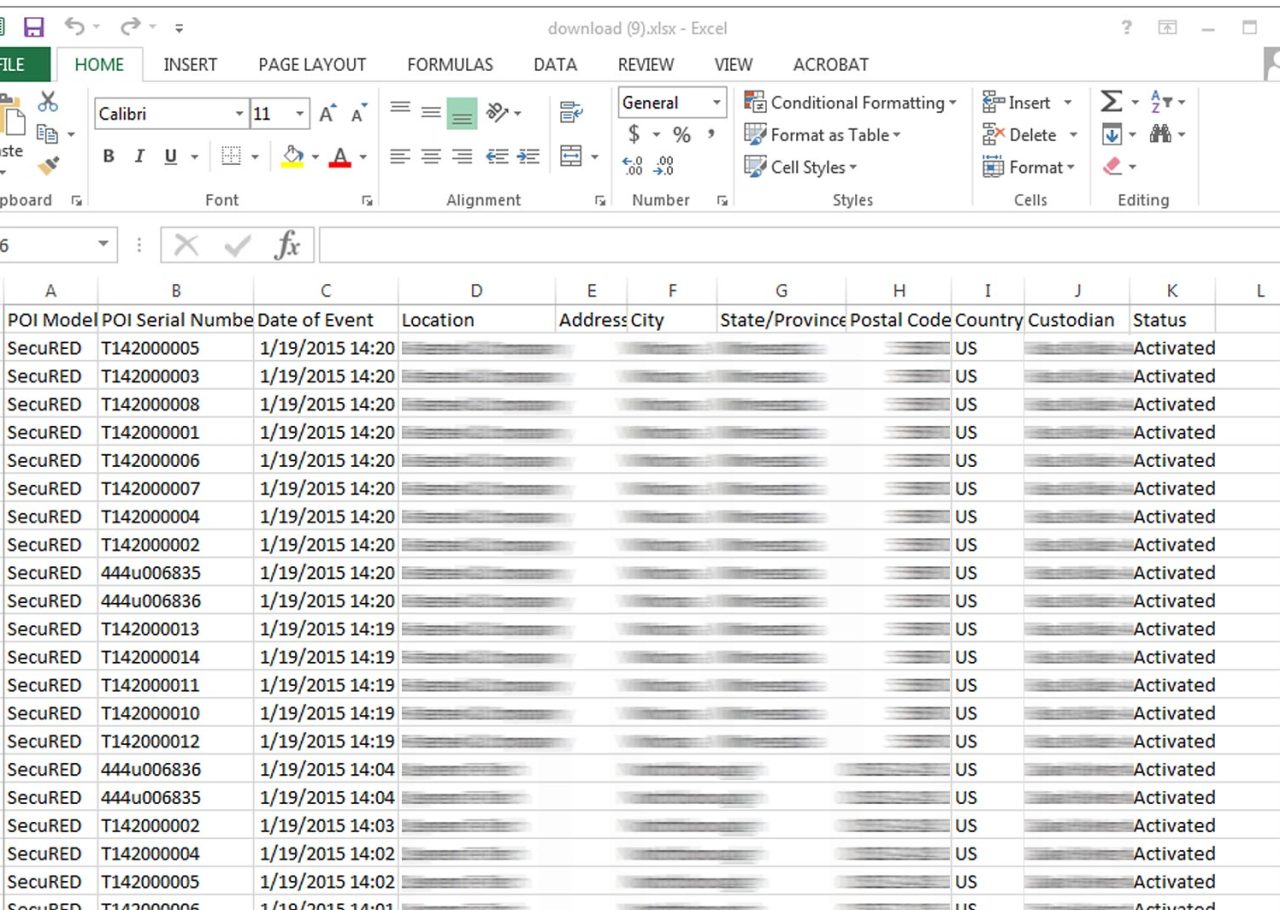Viewport: 1280px width, 910px height.
Task: Center-align the selected cell contents
Action: (431, 156)
